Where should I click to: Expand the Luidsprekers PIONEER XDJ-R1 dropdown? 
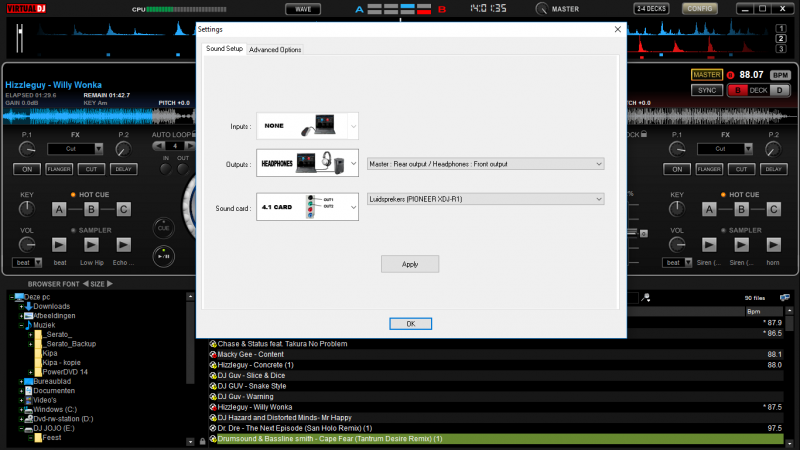coord(485,199)
